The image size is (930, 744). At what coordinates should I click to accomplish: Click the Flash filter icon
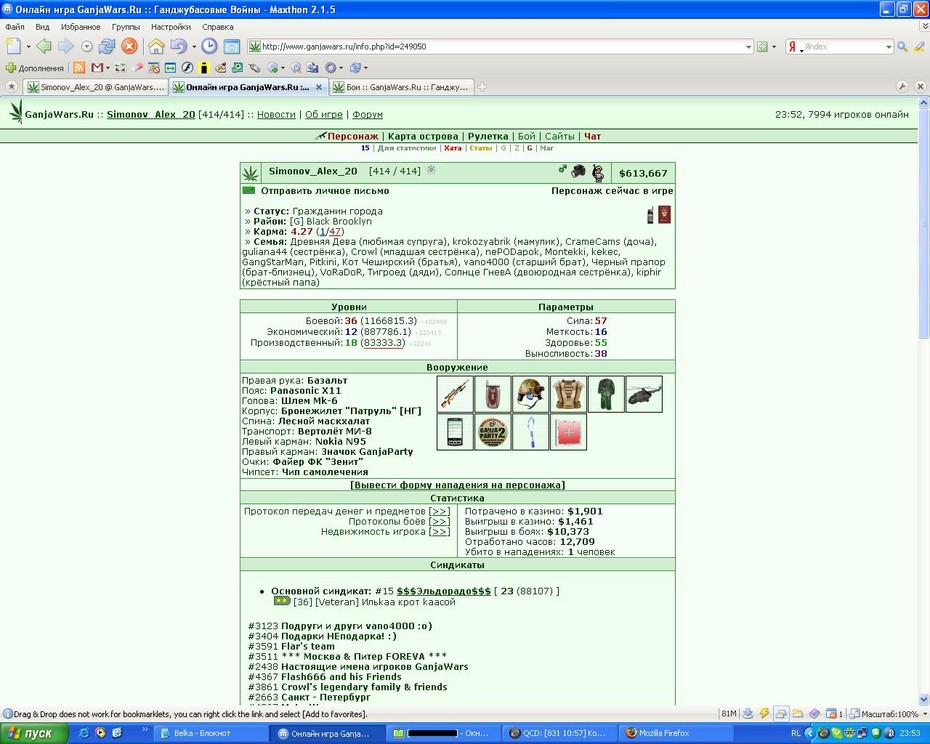click(x=187, y=68)
